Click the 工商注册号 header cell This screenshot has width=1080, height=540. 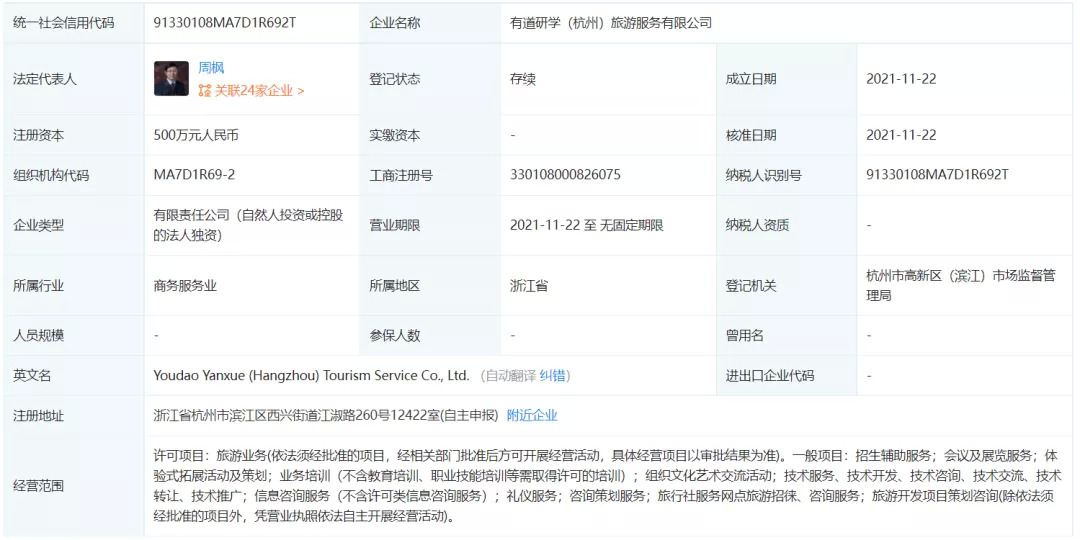tap(430, 175)
